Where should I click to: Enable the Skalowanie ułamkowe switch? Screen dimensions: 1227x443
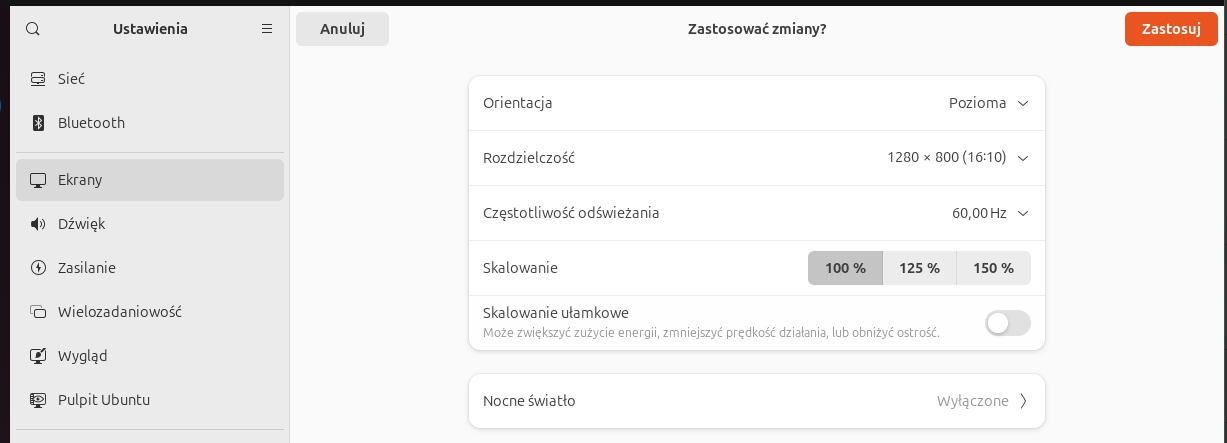[x=1007, y=323]
